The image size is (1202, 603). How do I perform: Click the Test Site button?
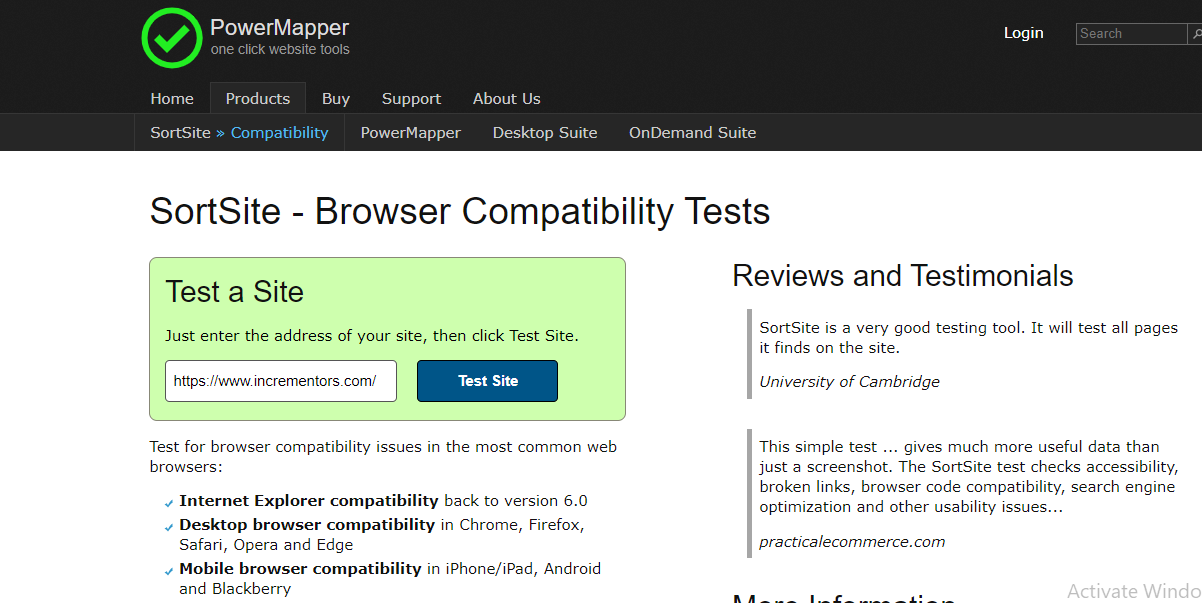(x=487, y=381)
